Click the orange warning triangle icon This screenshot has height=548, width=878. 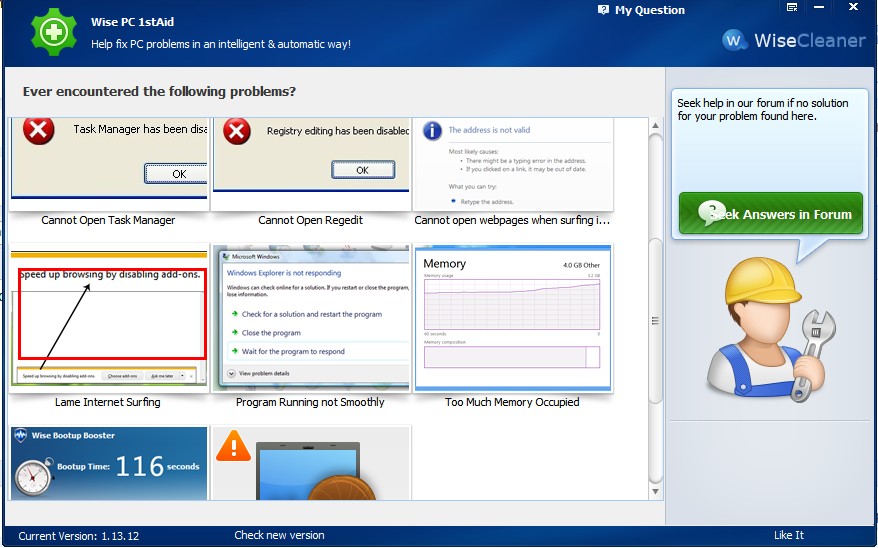(x=233, y=446)
